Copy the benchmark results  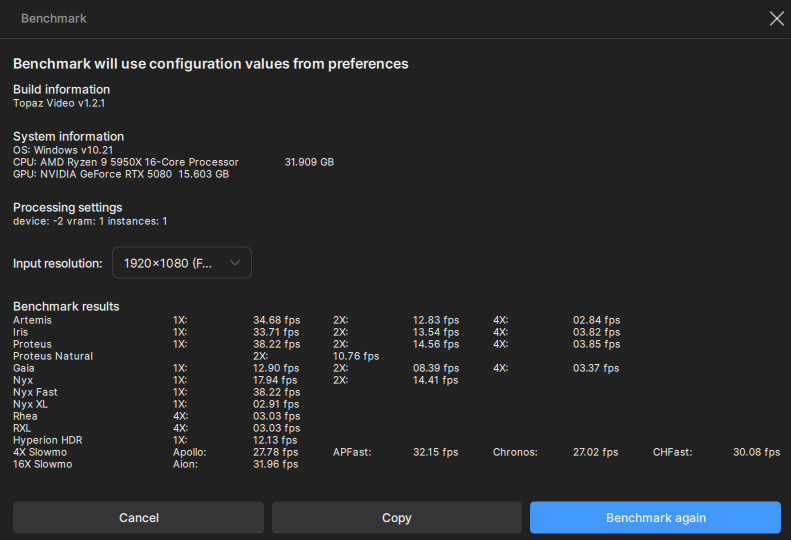tap(396, 517)
